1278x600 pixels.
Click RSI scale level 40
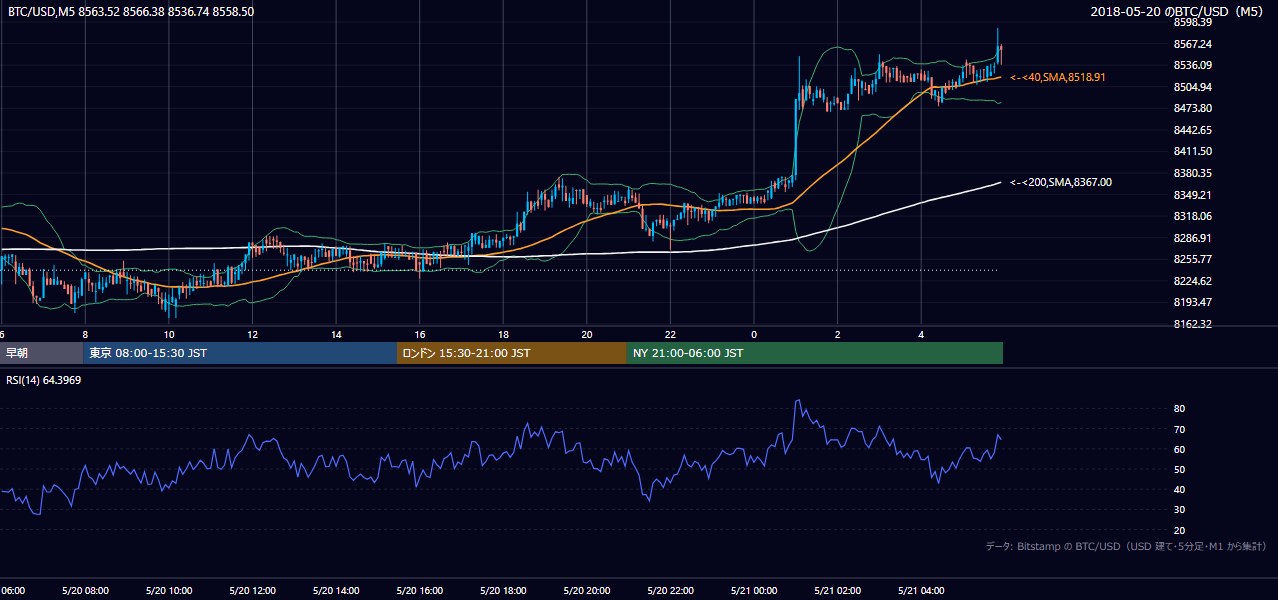coord(1179,489)
